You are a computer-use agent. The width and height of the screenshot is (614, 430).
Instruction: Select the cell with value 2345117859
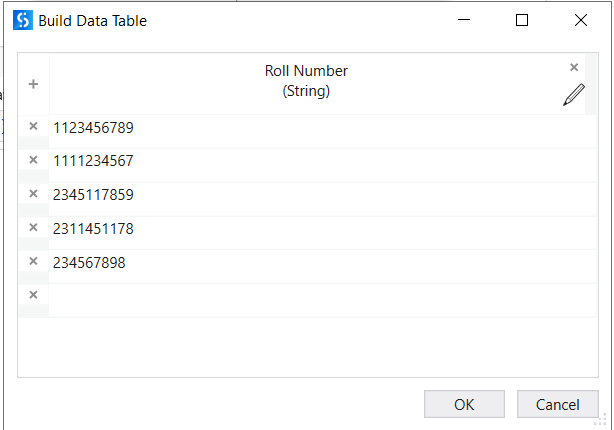[x=93, y=195]
